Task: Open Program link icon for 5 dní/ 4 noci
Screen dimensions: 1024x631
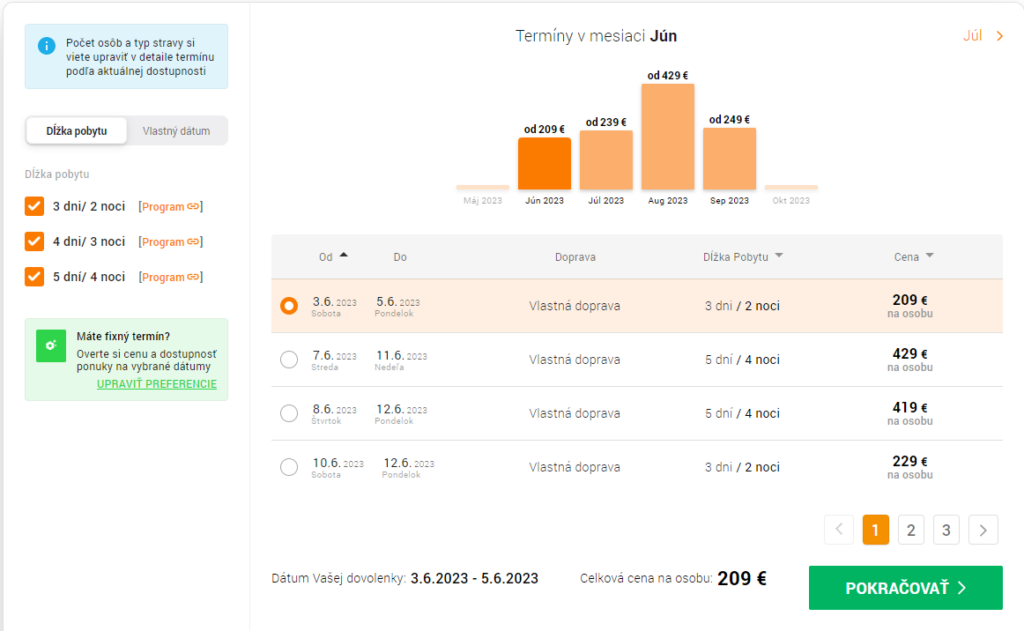Action: click(x=194, y=277)
